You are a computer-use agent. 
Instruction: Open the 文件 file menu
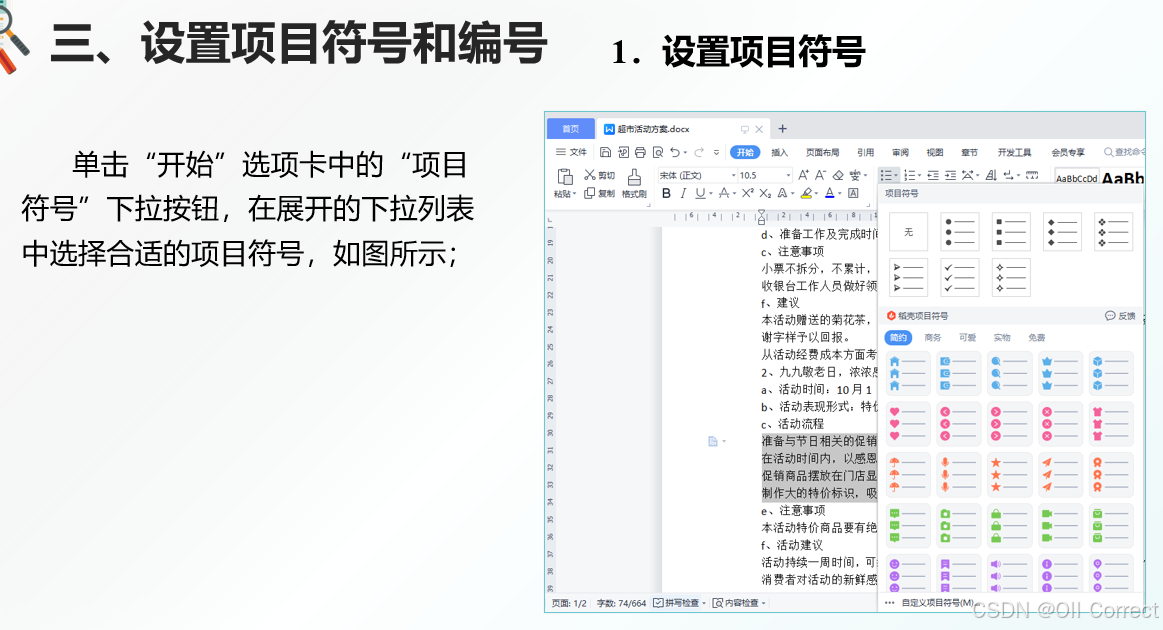click(x=571, y=152)
